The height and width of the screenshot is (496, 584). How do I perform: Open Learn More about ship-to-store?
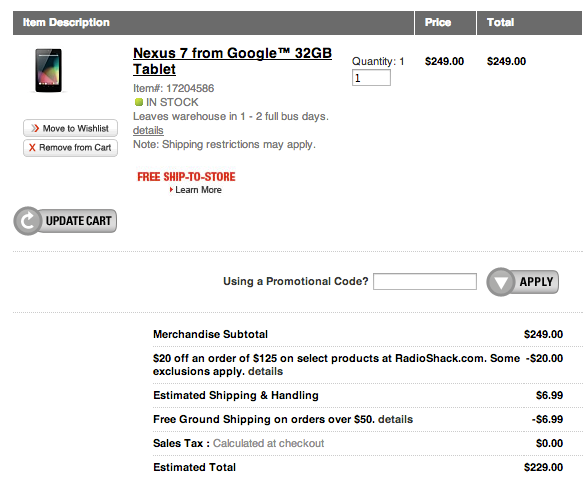(198, 190)
